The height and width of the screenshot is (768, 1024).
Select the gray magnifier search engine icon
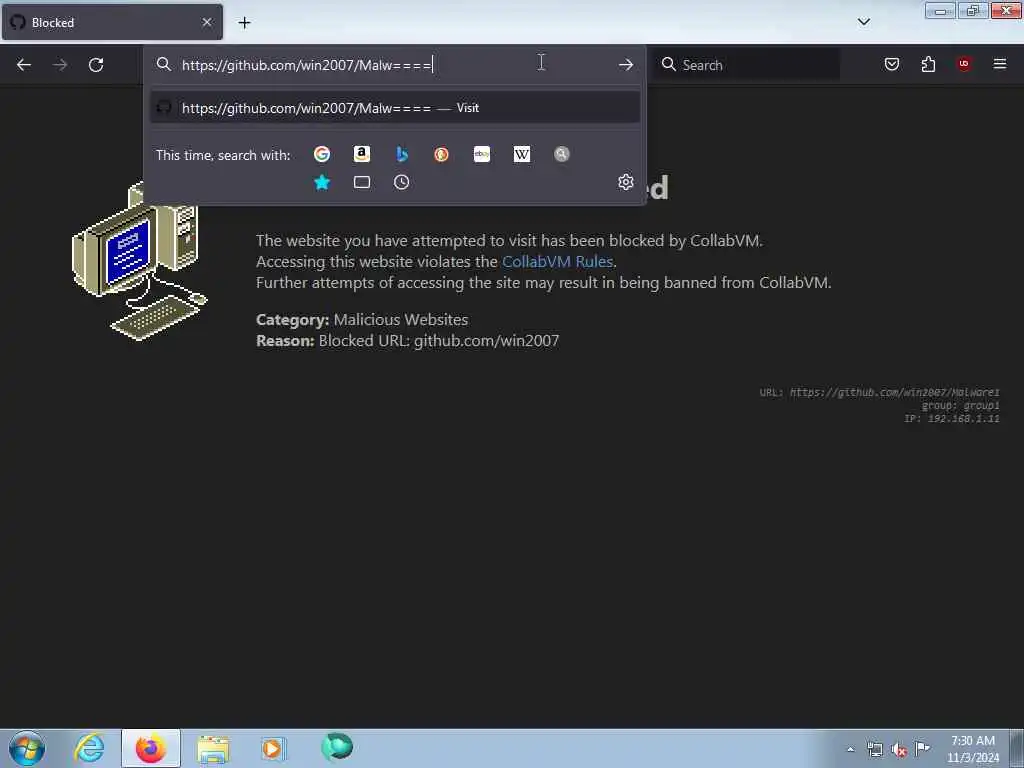pos(562,154)
